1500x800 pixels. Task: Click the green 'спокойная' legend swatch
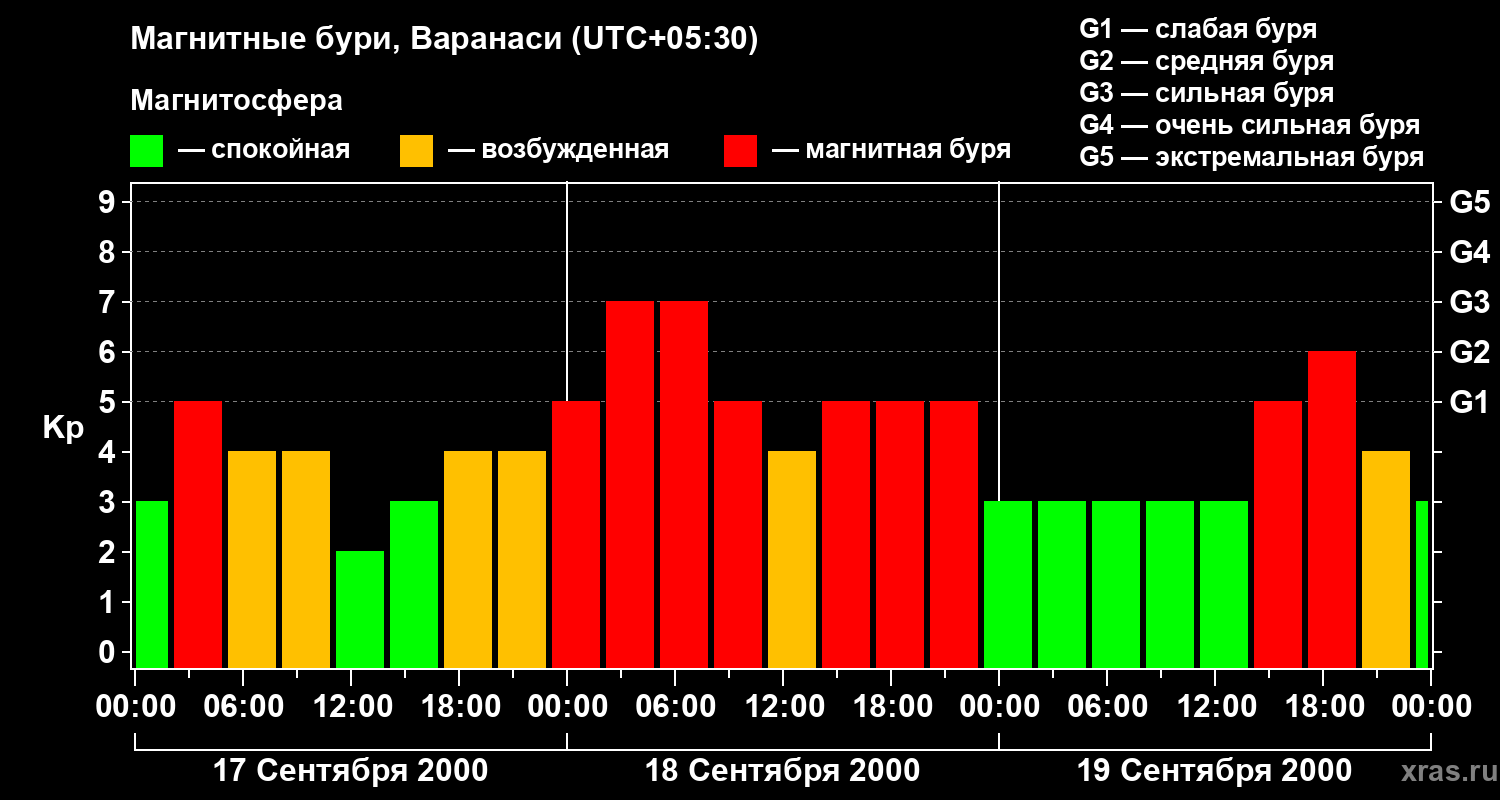[x=146, y=151]
